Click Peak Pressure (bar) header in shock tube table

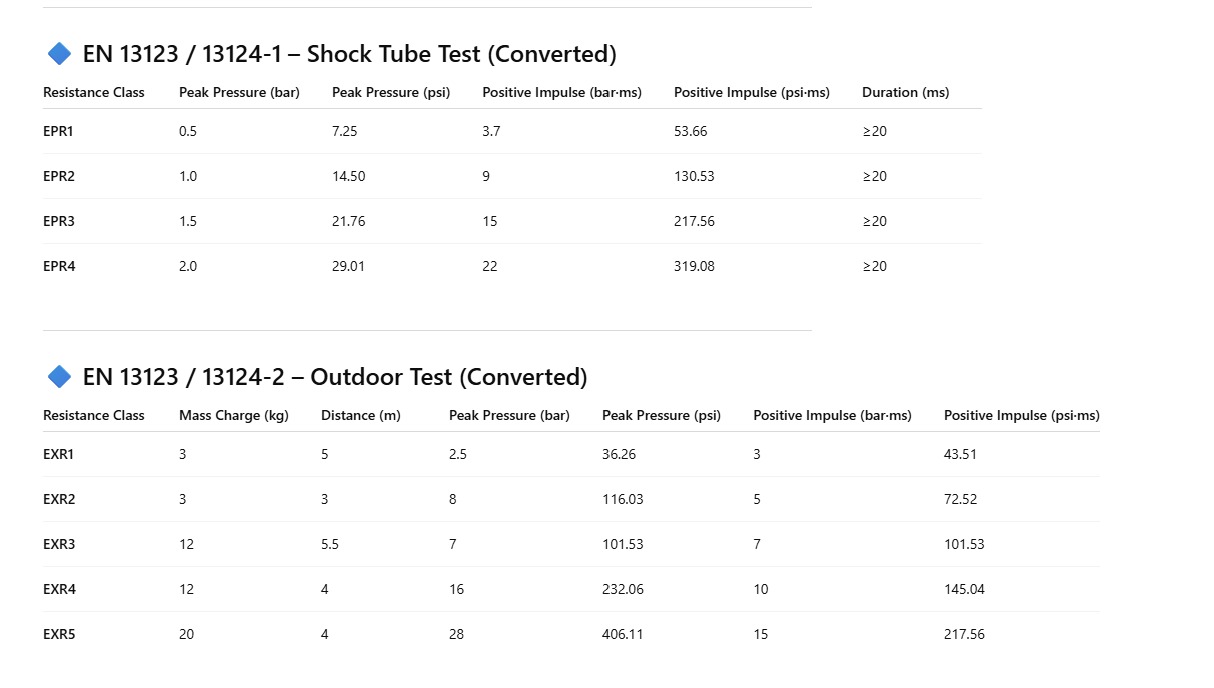(239, 92)
